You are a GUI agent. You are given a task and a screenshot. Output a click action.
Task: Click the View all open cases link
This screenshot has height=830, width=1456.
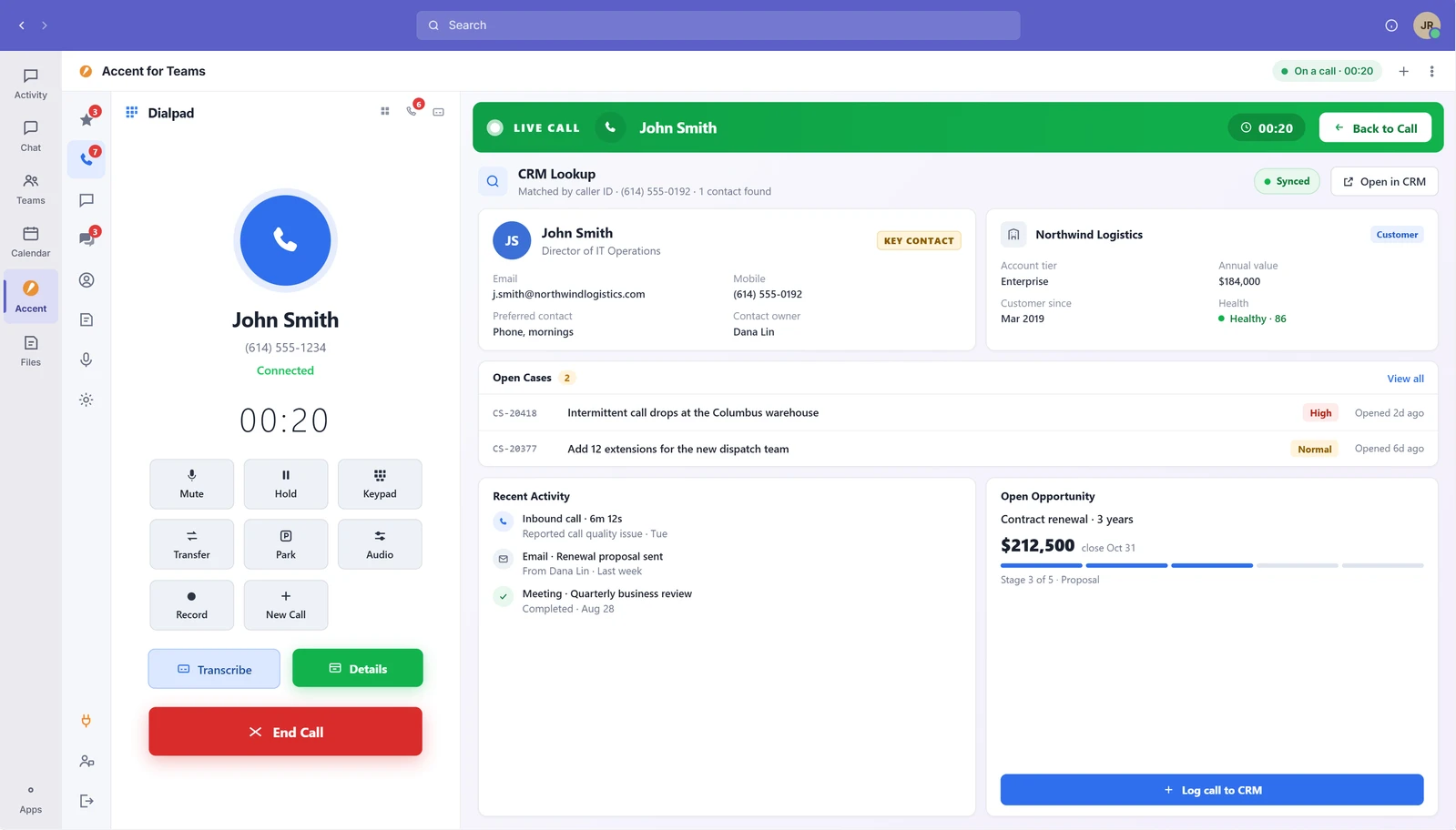pyautogui.click(x=1405, y=379)
